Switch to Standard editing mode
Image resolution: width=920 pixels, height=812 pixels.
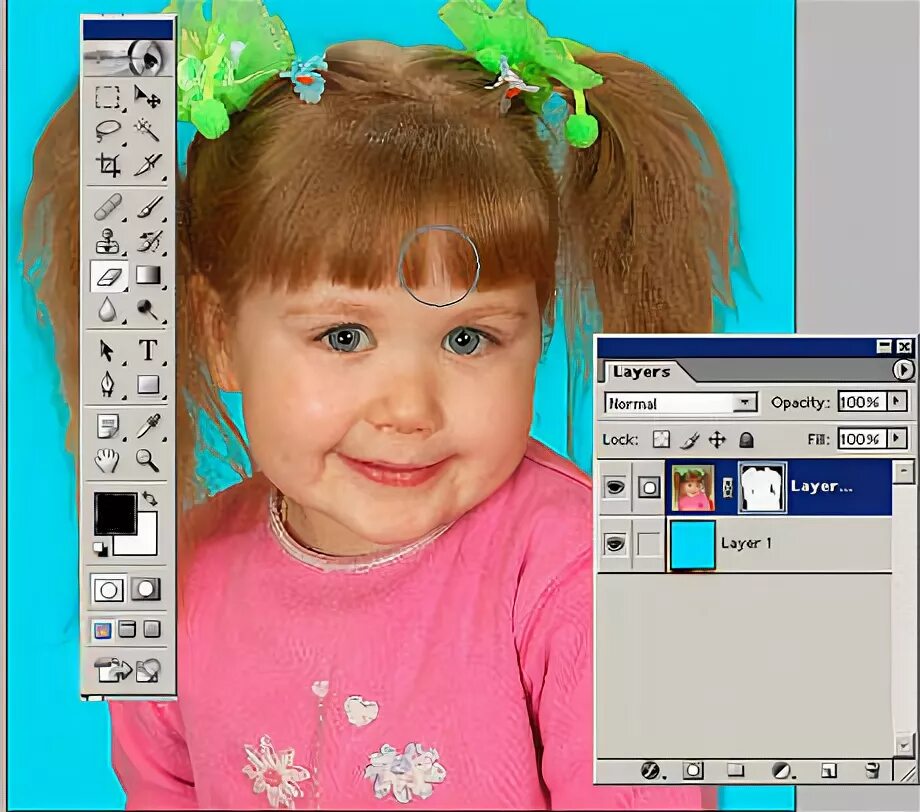(109, 590)
